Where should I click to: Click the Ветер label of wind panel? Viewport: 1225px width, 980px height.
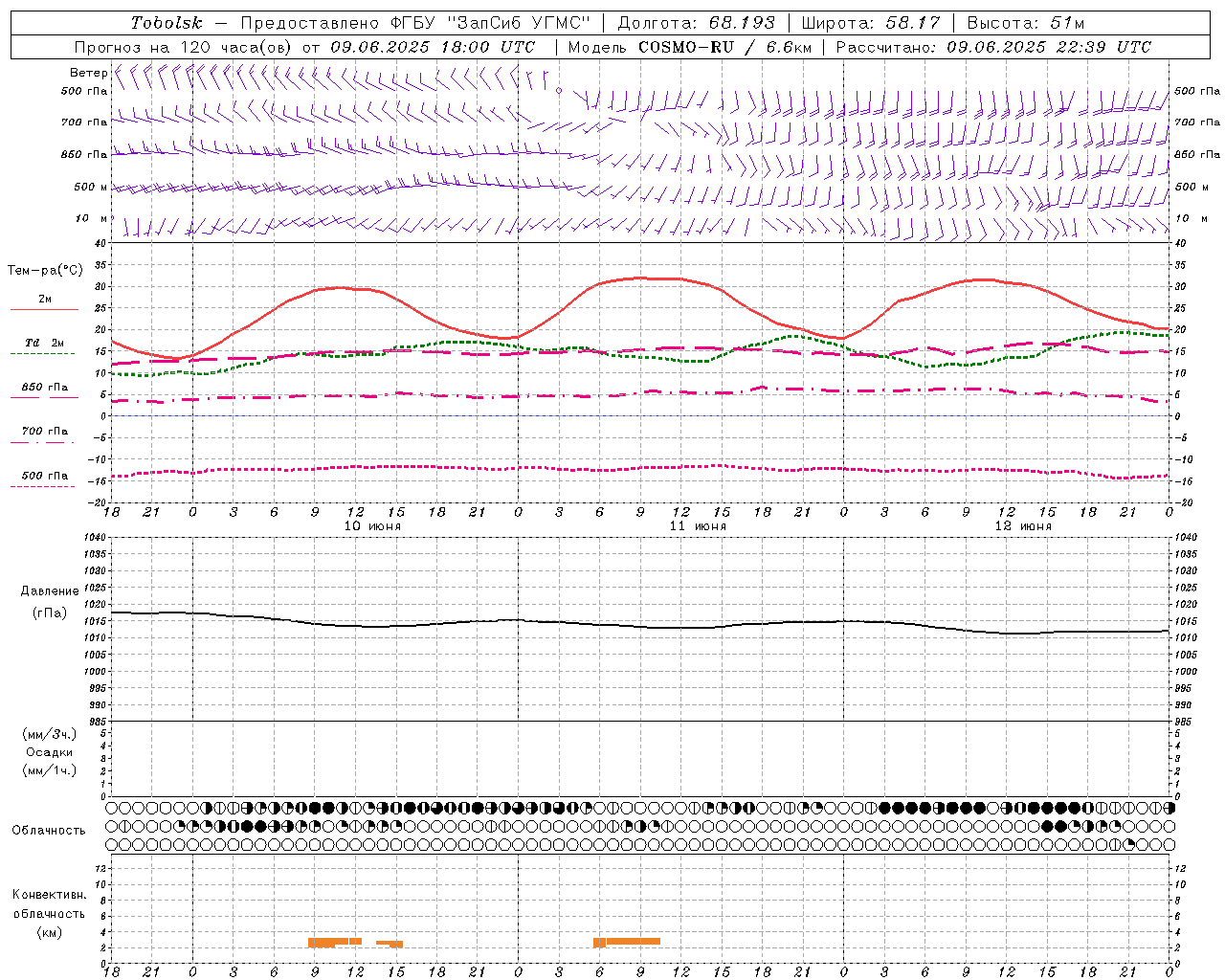[x=89, y=73]
